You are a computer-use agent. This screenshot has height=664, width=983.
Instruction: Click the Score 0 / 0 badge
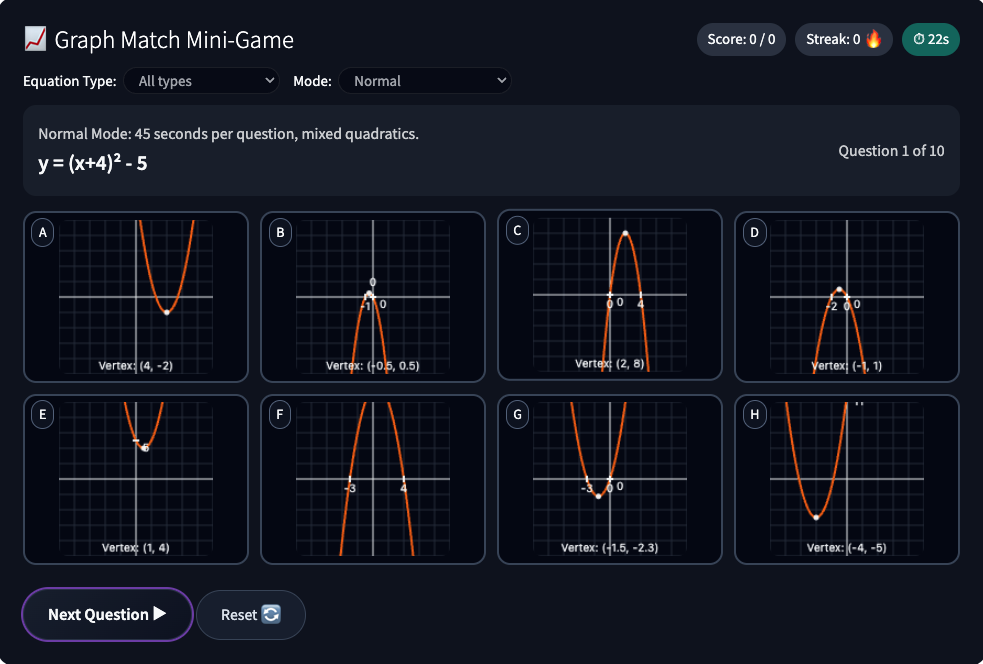(x=741, y=40)
